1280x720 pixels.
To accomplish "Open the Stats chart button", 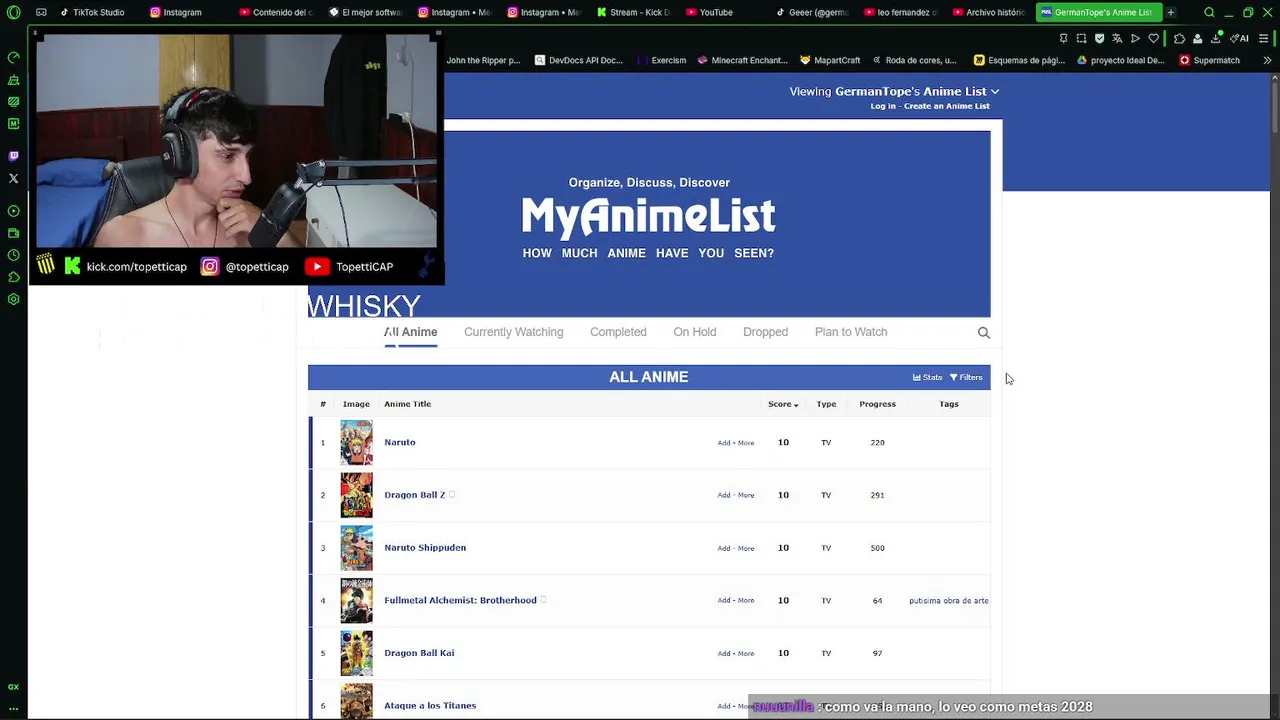I will coord(927,377).
